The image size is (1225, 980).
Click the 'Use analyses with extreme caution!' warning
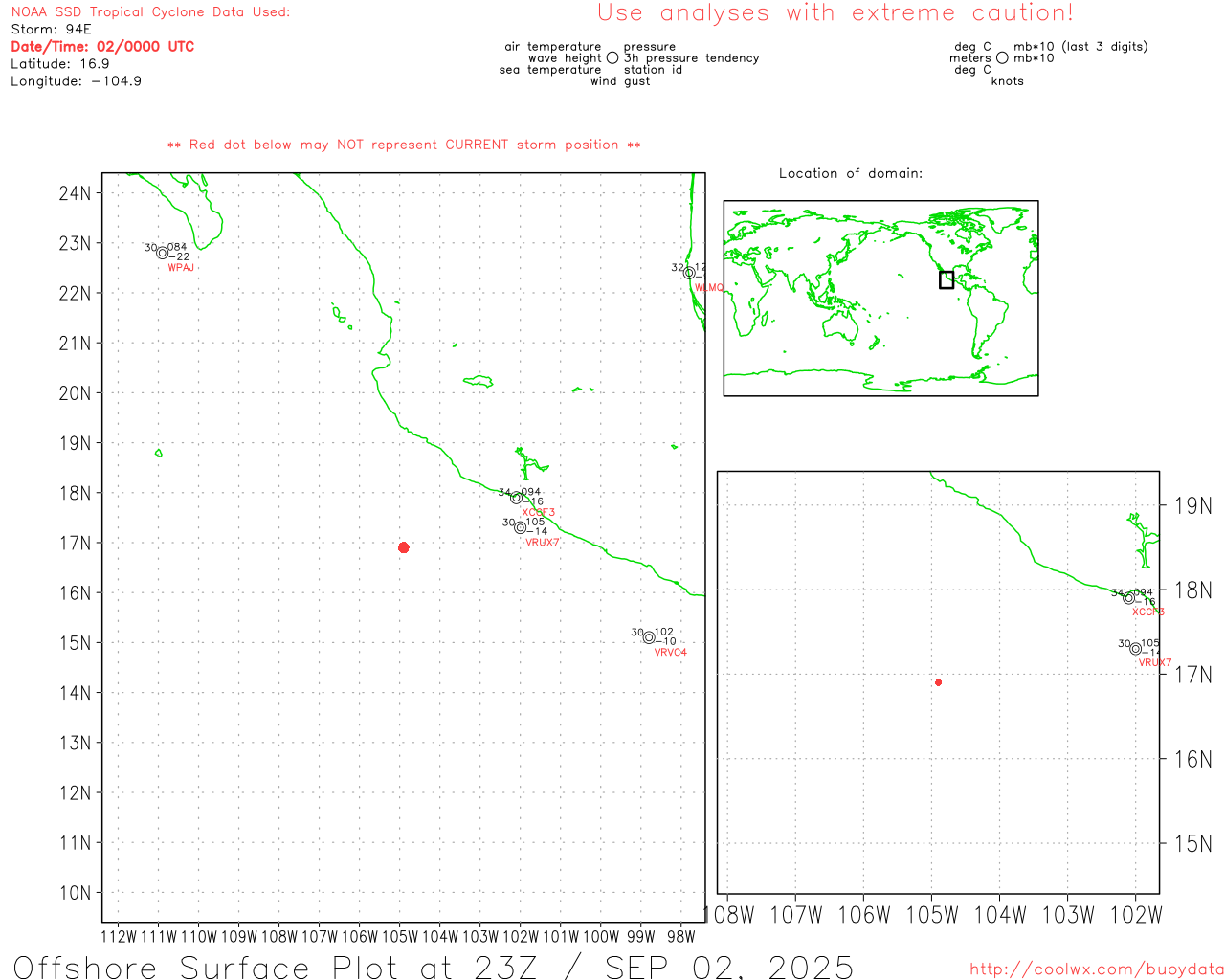coord(835,13)
